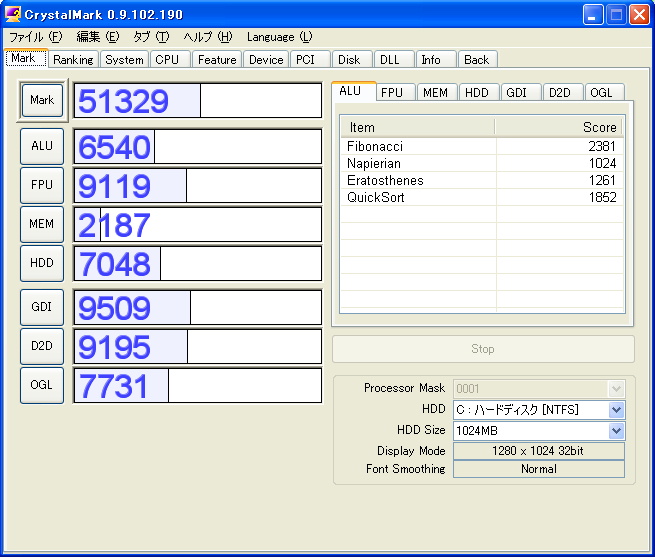Open the Processor Mask dropdown

coord(616,389)
